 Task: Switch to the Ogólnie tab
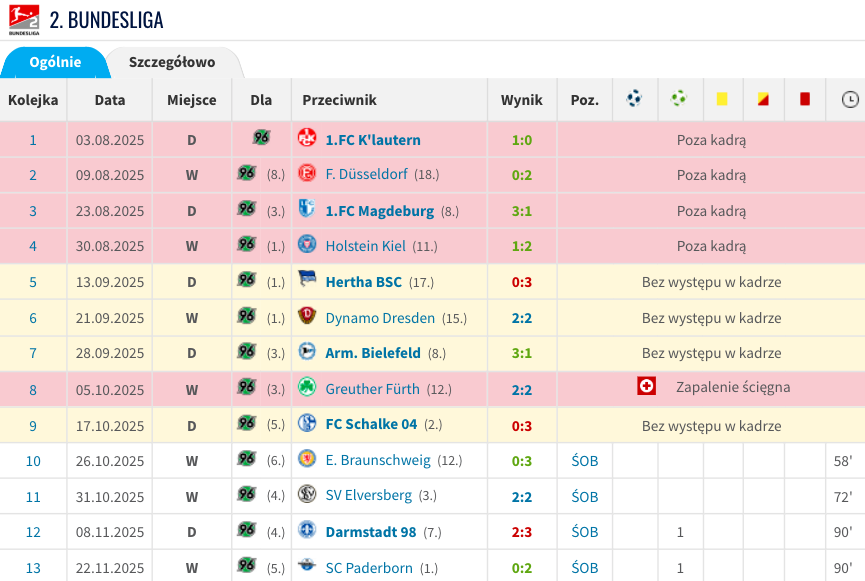(55, 62)
